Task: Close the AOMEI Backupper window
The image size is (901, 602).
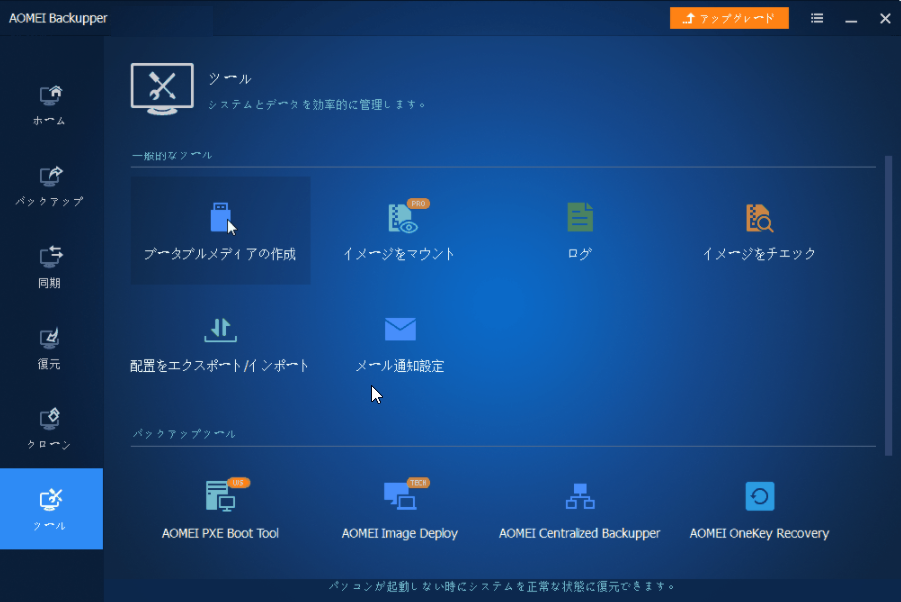Action: 885,18
